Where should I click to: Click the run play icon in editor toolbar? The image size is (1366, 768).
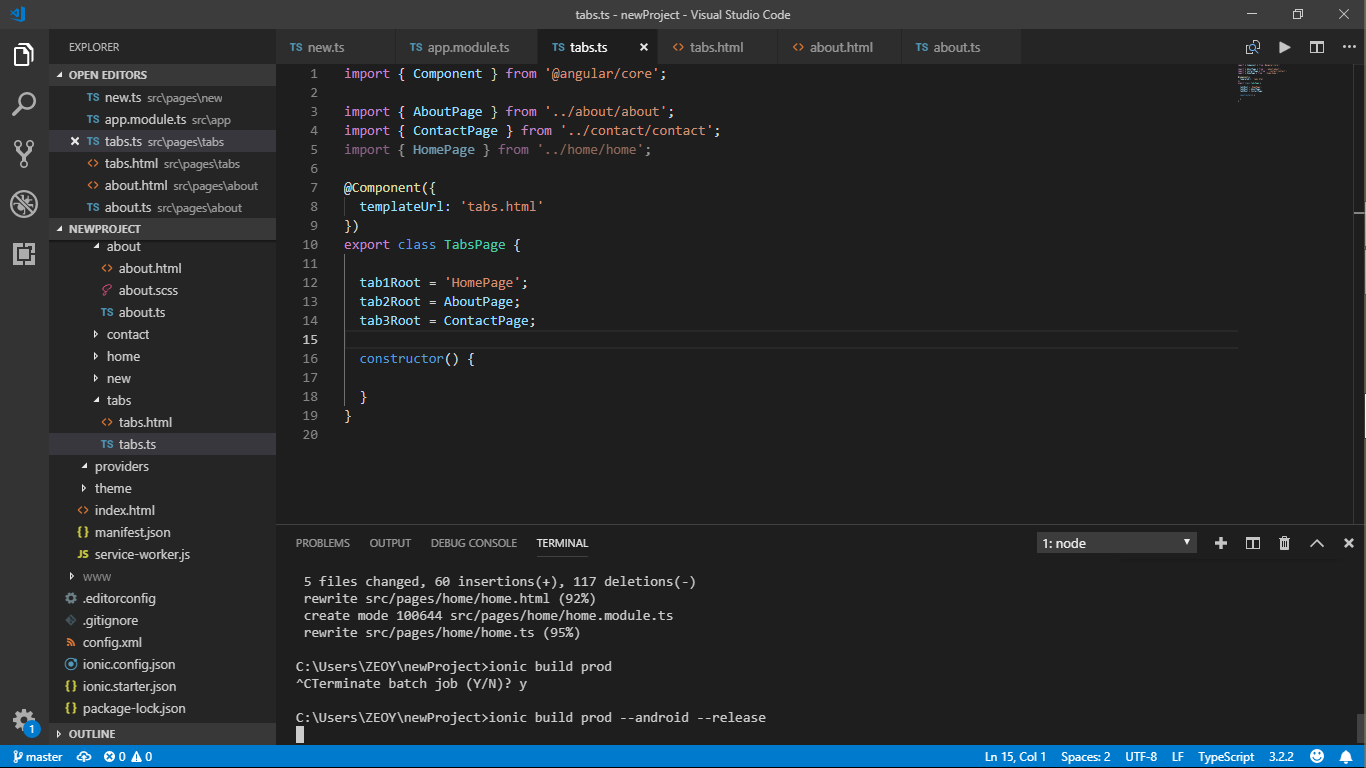1285,47
